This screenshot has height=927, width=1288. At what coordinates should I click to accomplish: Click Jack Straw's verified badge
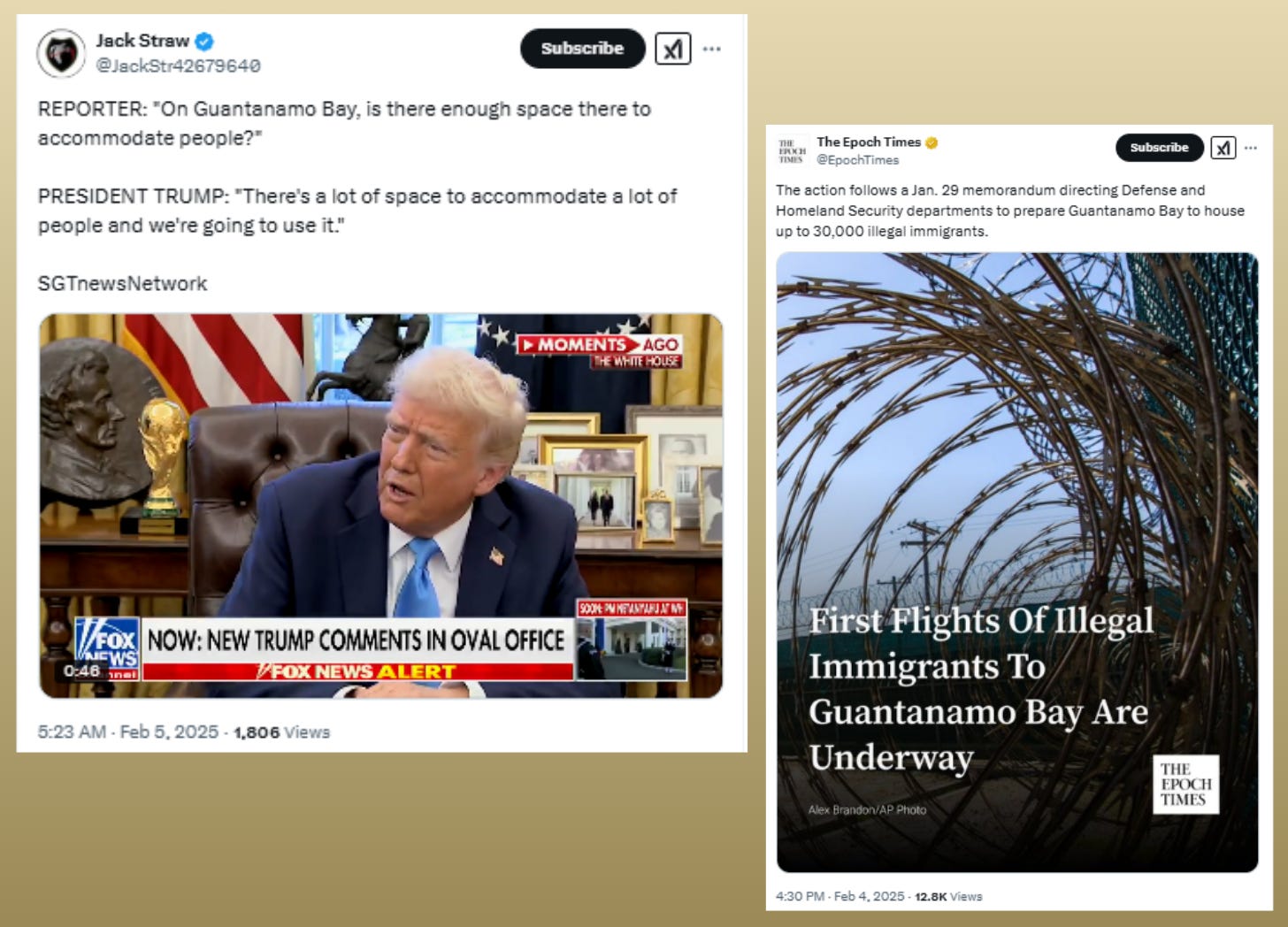point(204,41)
